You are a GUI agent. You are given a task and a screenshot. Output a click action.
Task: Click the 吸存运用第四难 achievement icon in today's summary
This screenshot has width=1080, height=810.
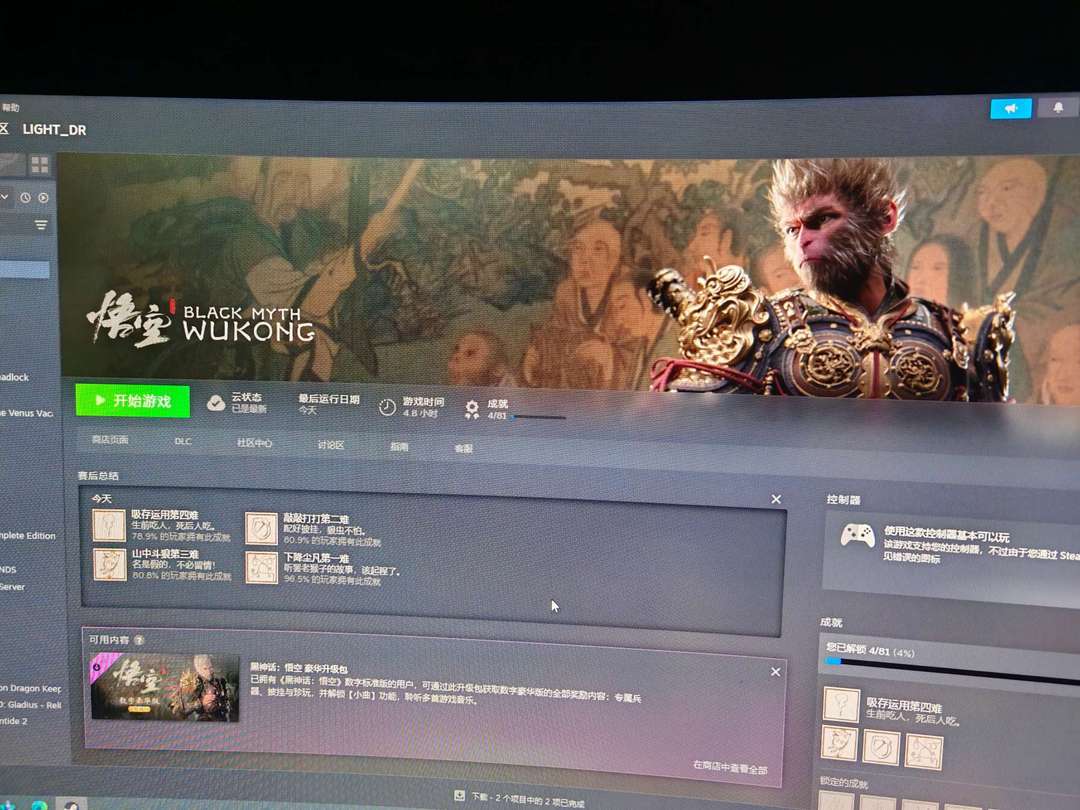point(109,525)
